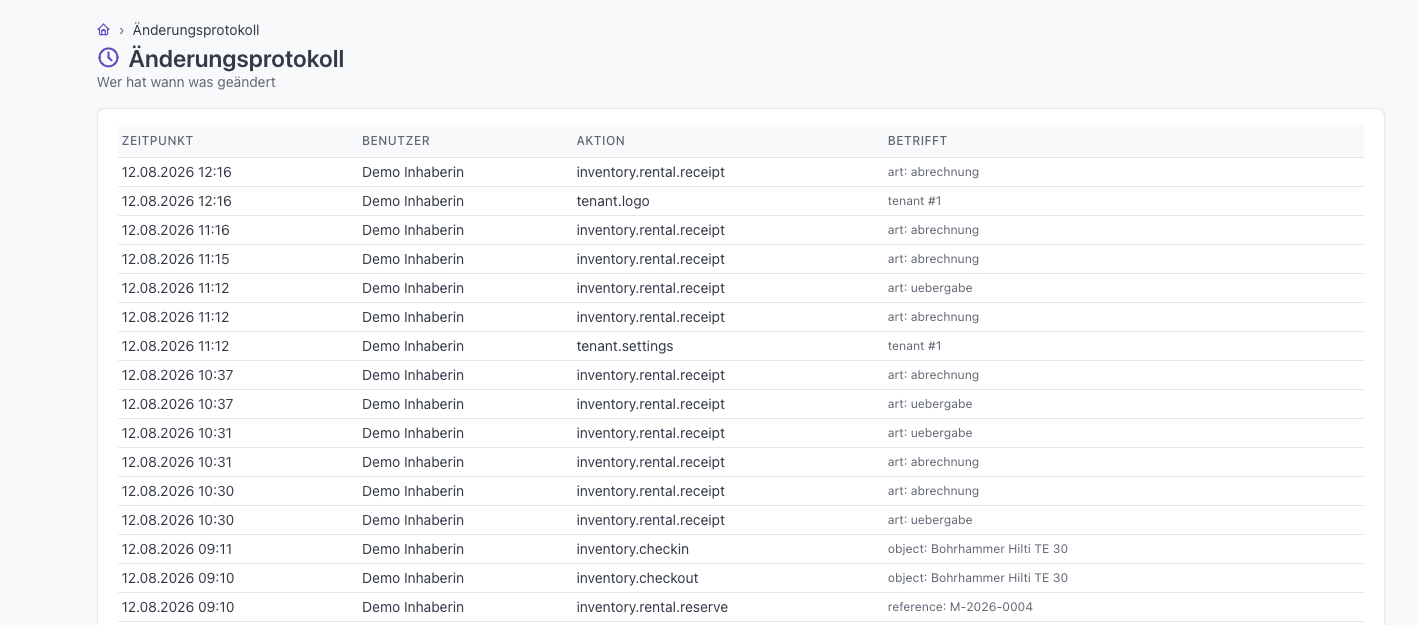Click 'art: uebergabe' in the 11:12 row
This screenshot has height=625, width=1418.
[930, 288]
